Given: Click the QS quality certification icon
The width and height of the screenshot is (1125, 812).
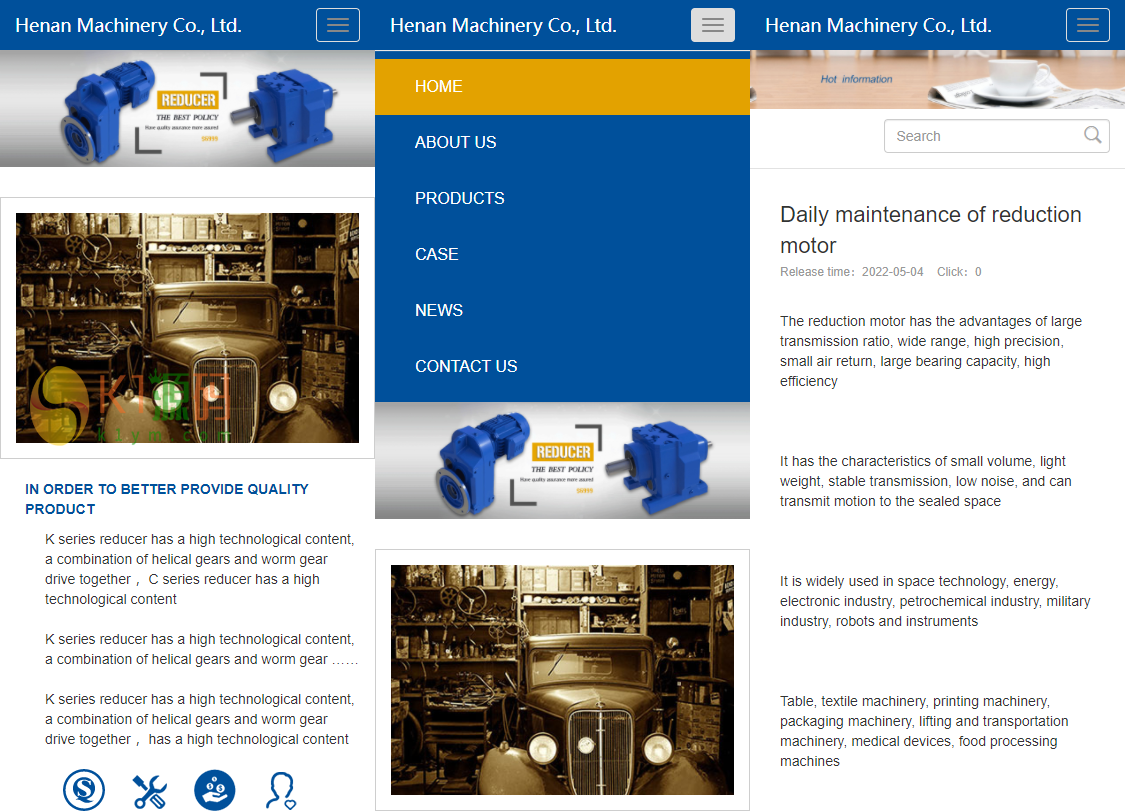Looking at the screenshot, I should tap(84, 790).
